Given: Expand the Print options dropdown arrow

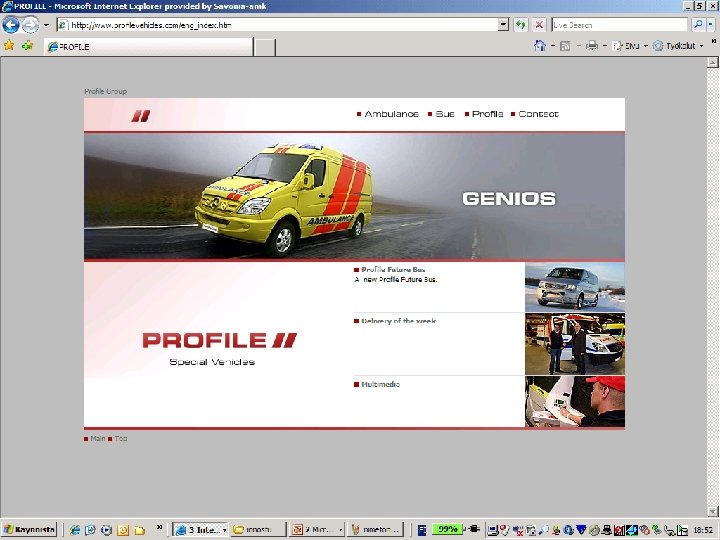Looking at the screenshot, I should coord(604,46).
